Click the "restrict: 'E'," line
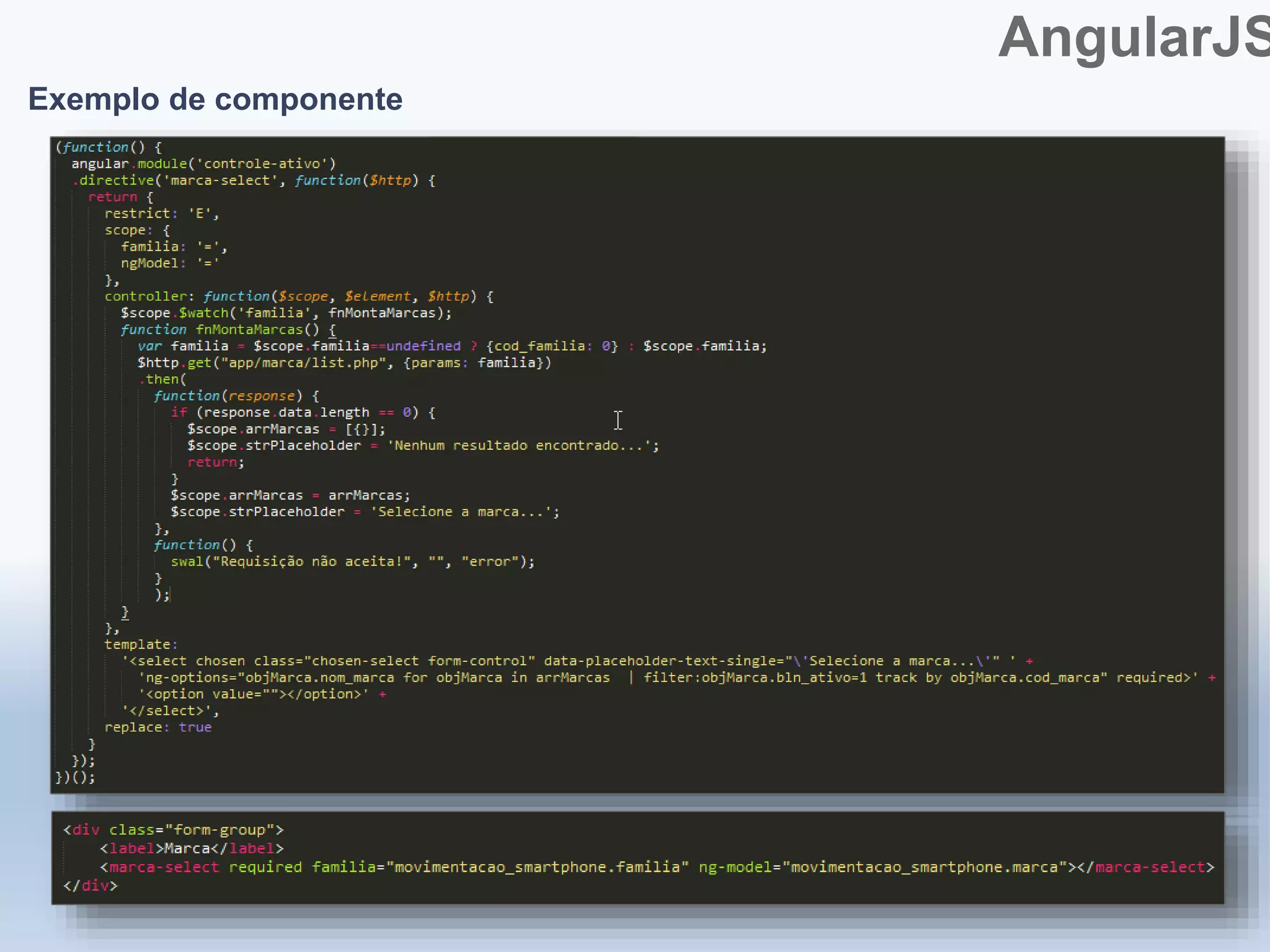The width and height of the screenshot is (1270, 952). coord(162,214)
